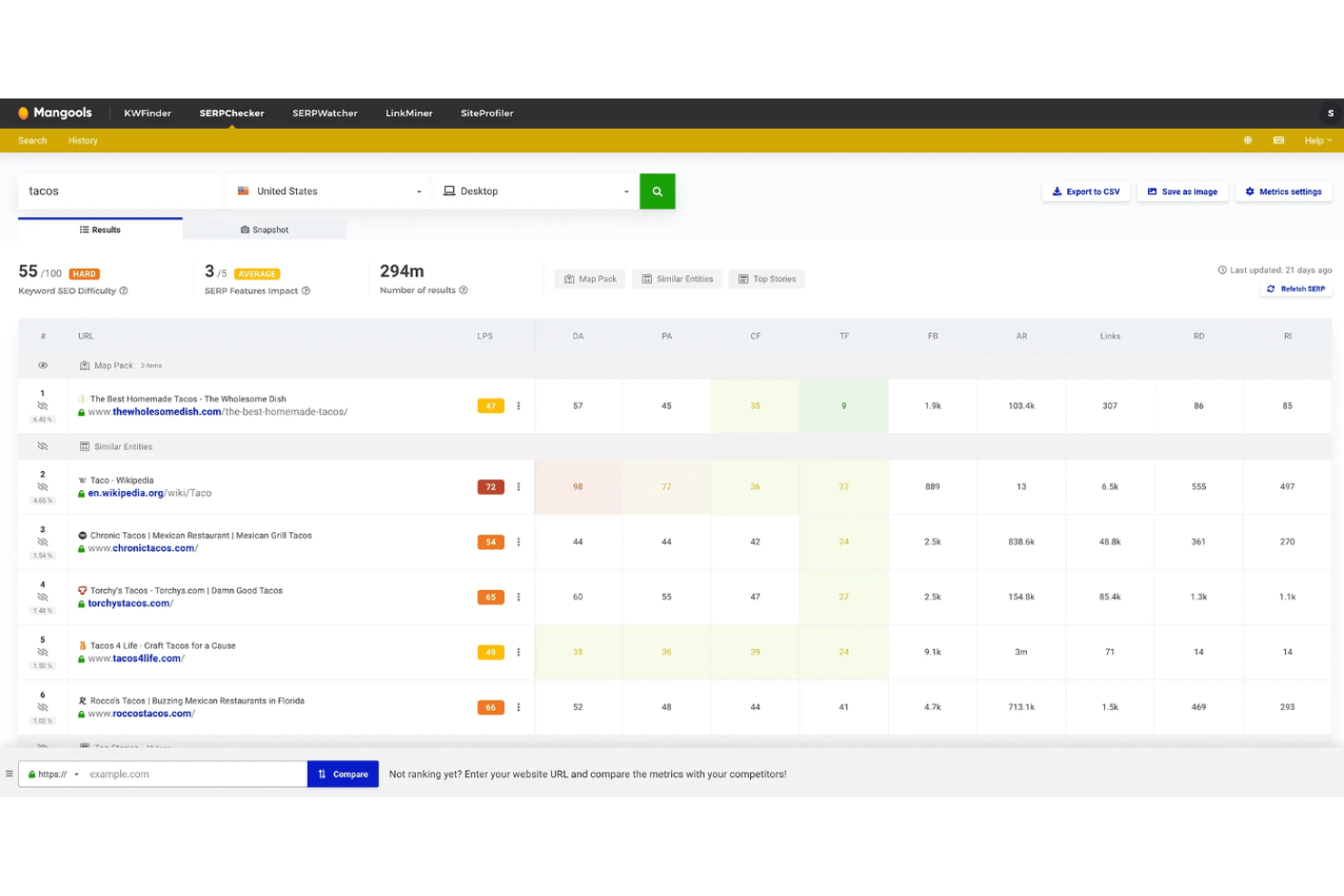Open the user account avatar
Image resolution: width=1344 pixels, height=896 pixels.
pyautogui.click(x=1330, y=113)
